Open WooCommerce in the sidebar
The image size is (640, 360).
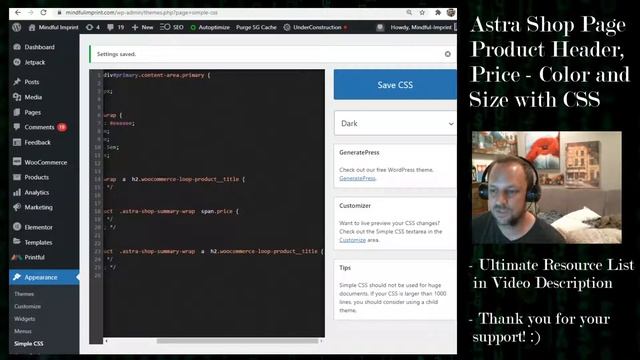45,162
